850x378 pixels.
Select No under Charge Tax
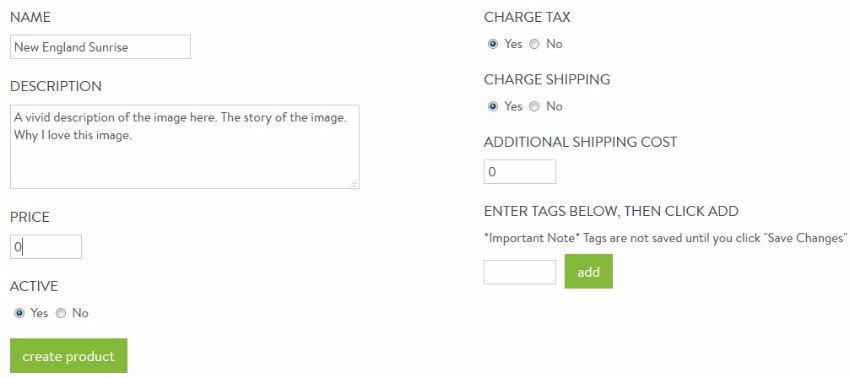click(x=534, y=44)
